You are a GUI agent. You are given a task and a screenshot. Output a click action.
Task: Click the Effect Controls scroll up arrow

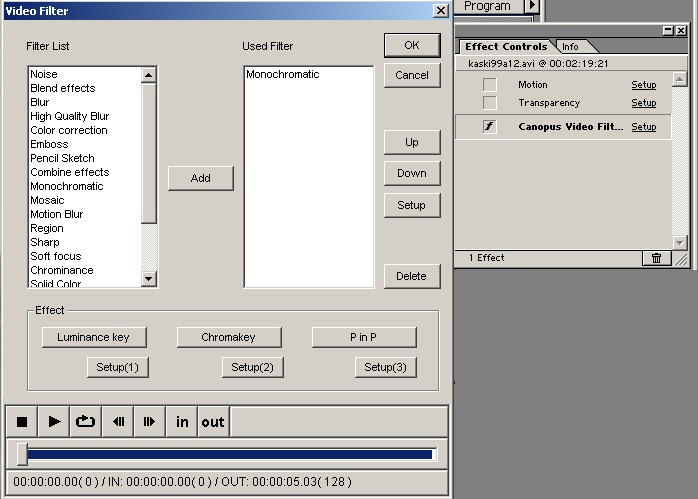679,79
